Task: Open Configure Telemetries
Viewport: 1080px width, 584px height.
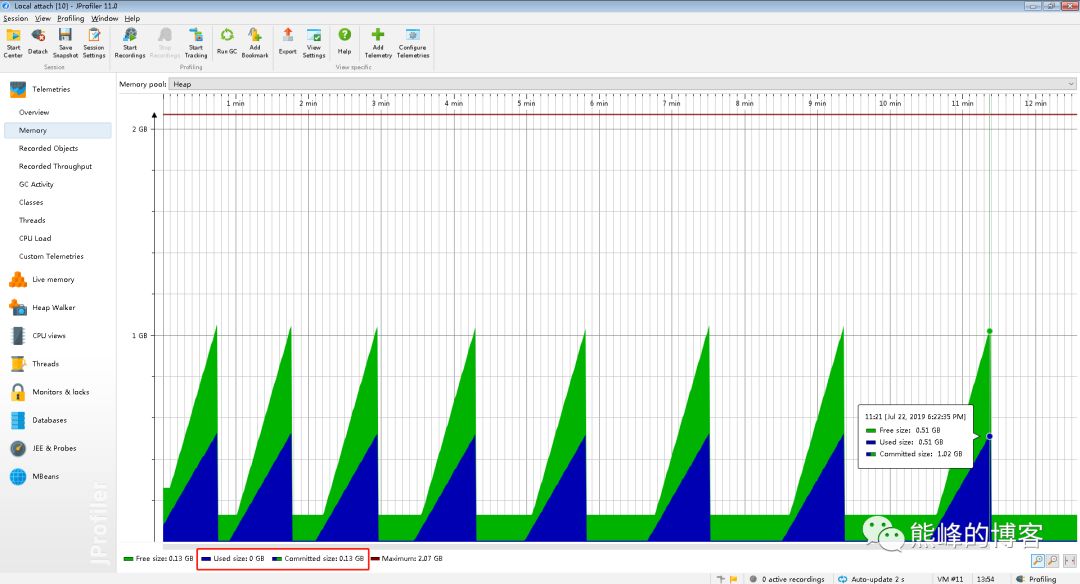Action: click(x=413, y=43)
